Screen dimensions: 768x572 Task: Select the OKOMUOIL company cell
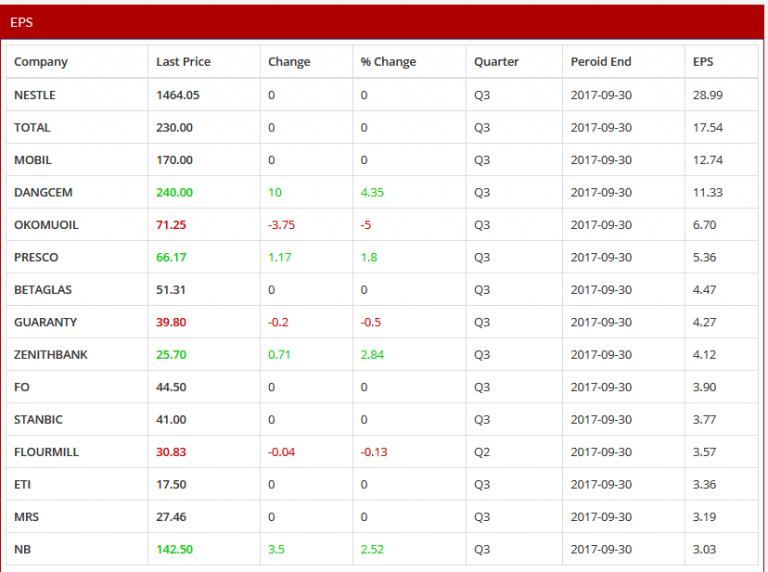click(x=46, y=225)
